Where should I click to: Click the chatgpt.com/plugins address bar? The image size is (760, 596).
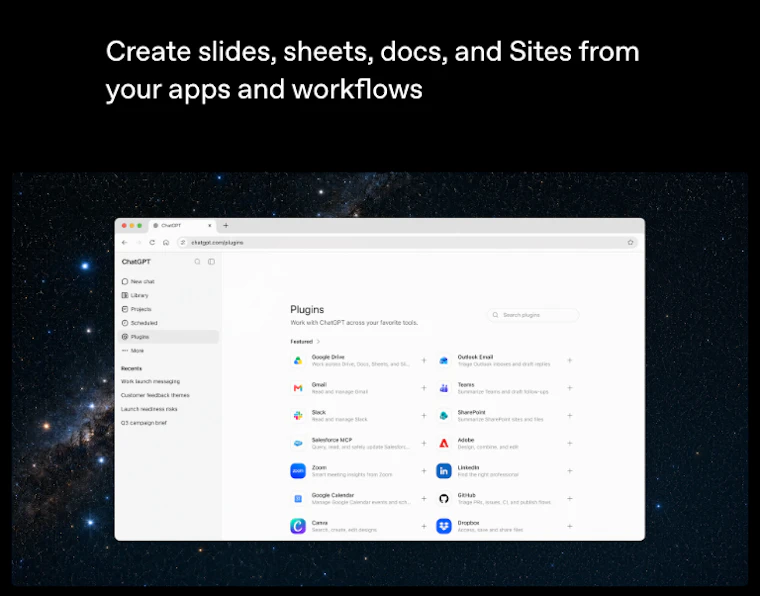pyautogui.click(x=407, y=242)
